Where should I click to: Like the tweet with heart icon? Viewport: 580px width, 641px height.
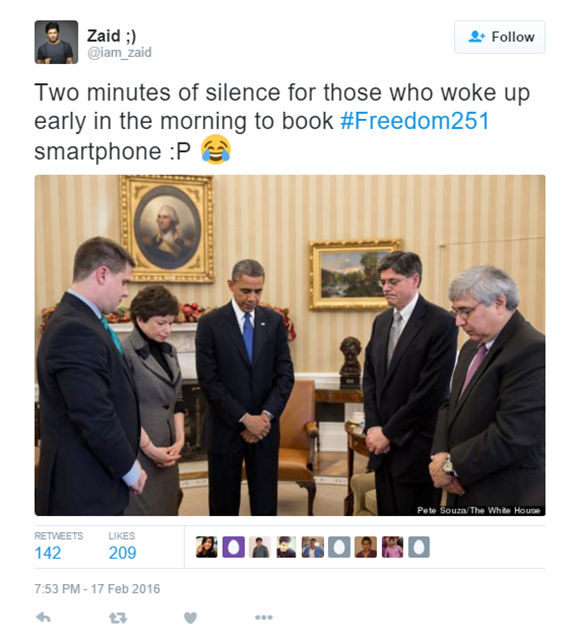tap(190, 617)
